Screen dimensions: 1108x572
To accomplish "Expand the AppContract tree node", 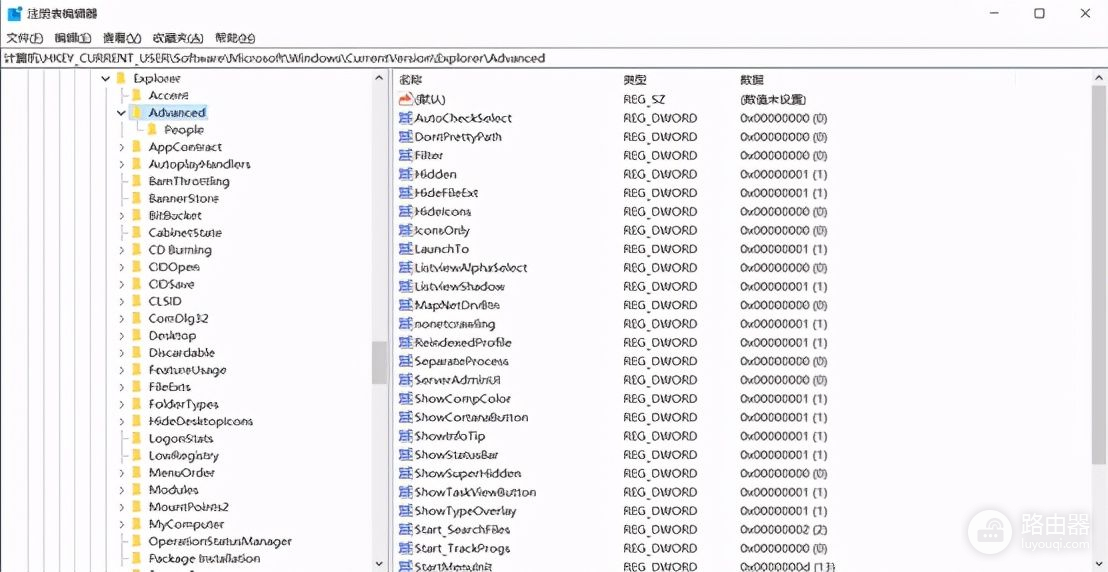I will click(x=121, y=147).
